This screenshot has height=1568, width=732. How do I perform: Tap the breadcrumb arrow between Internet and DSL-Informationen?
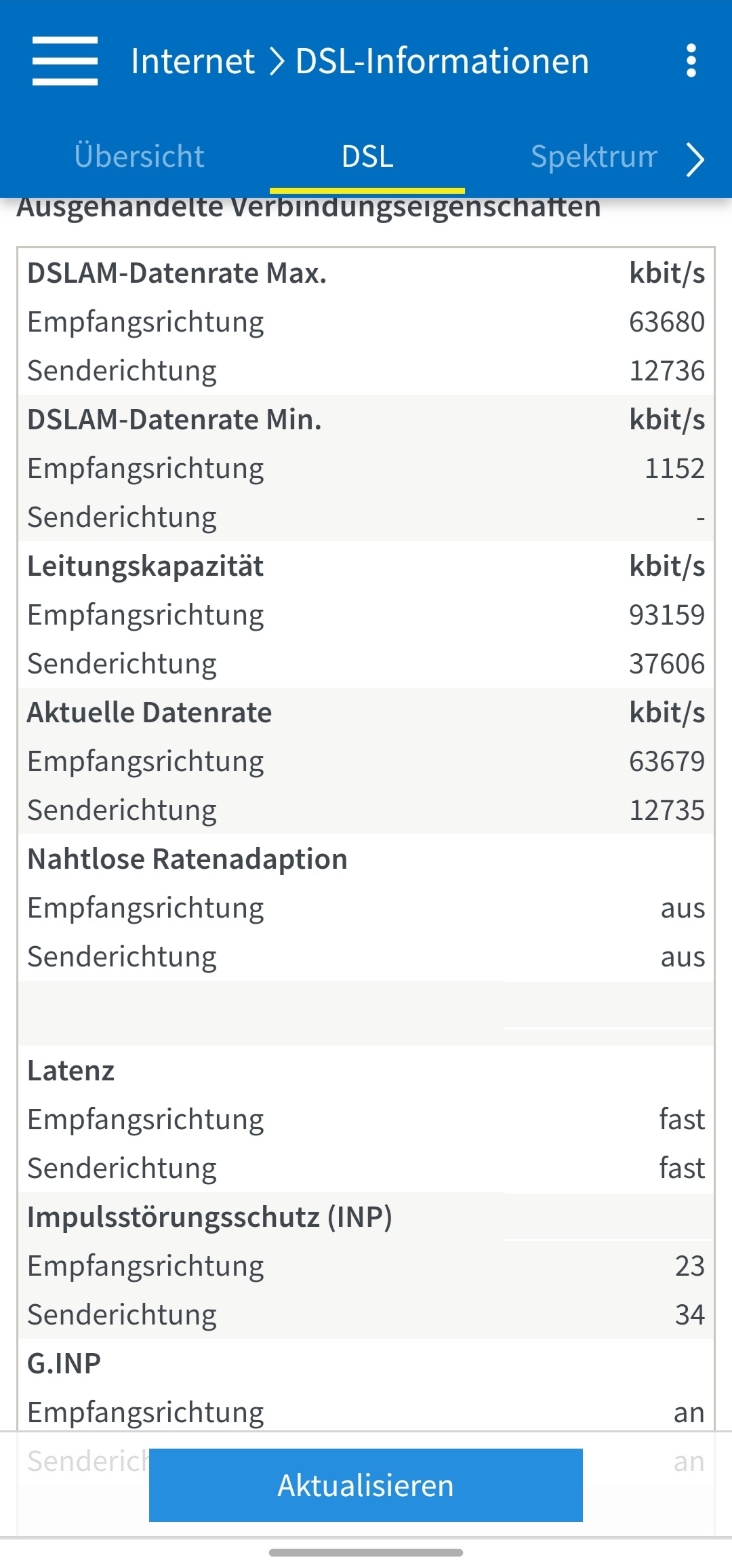276,62
